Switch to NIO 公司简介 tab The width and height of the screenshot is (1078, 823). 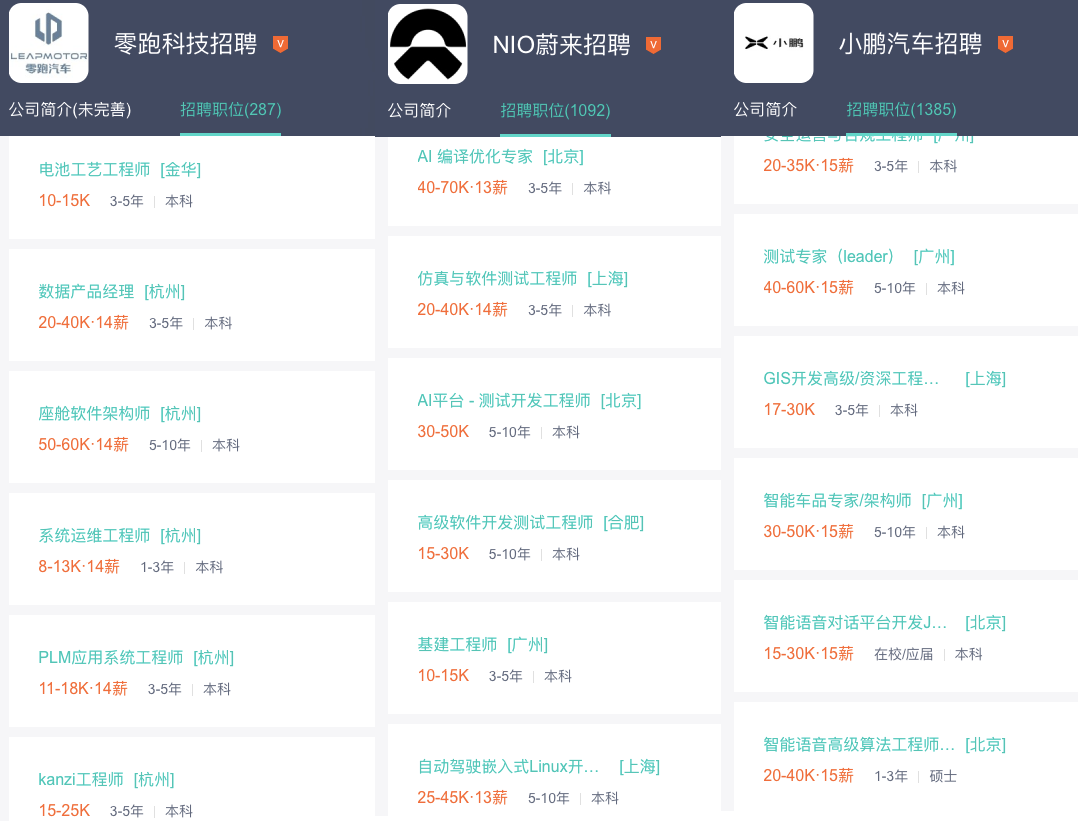point(419,110)
